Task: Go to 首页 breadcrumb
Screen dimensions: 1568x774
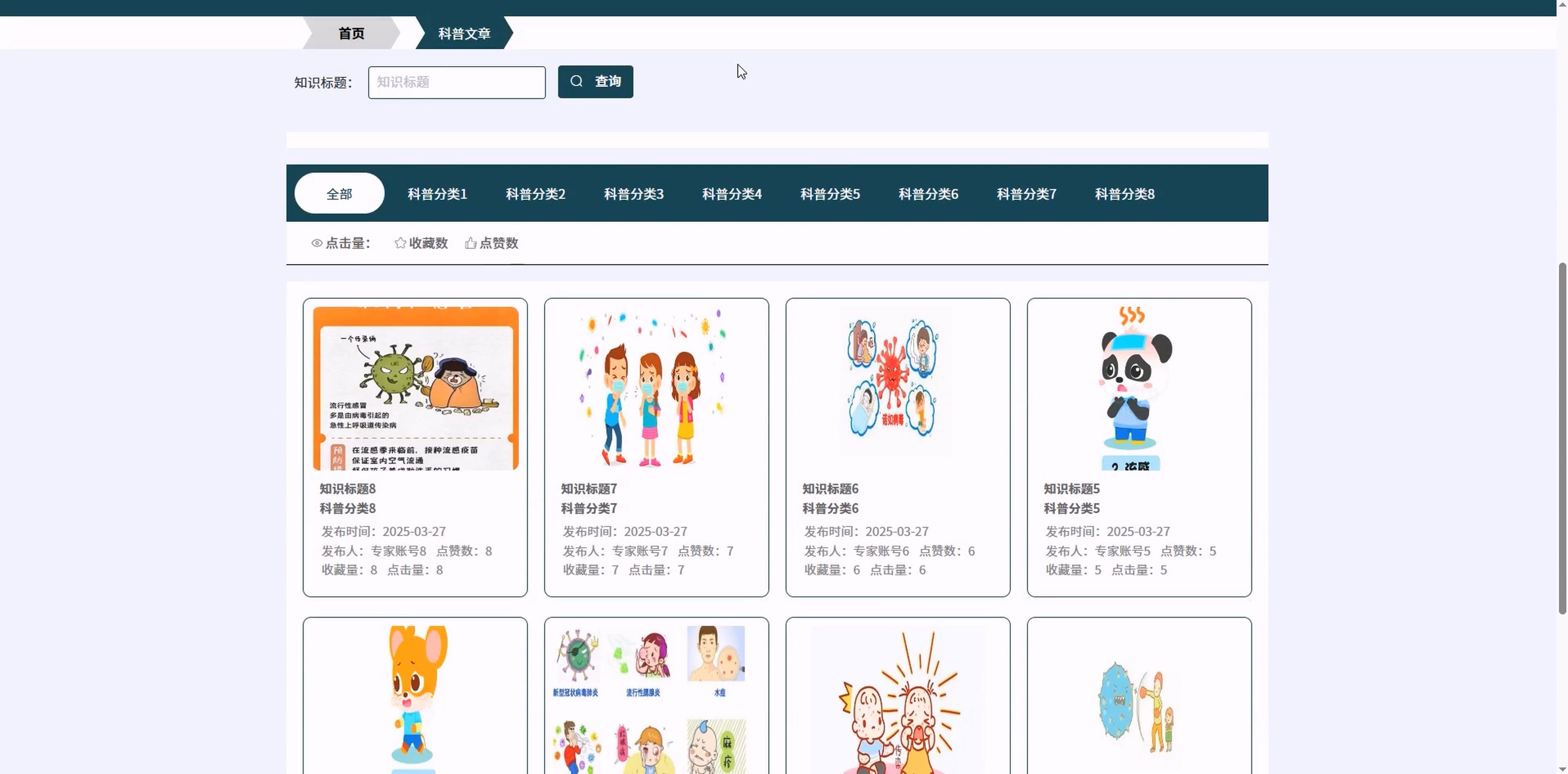Action: click(x=351, y=33)
